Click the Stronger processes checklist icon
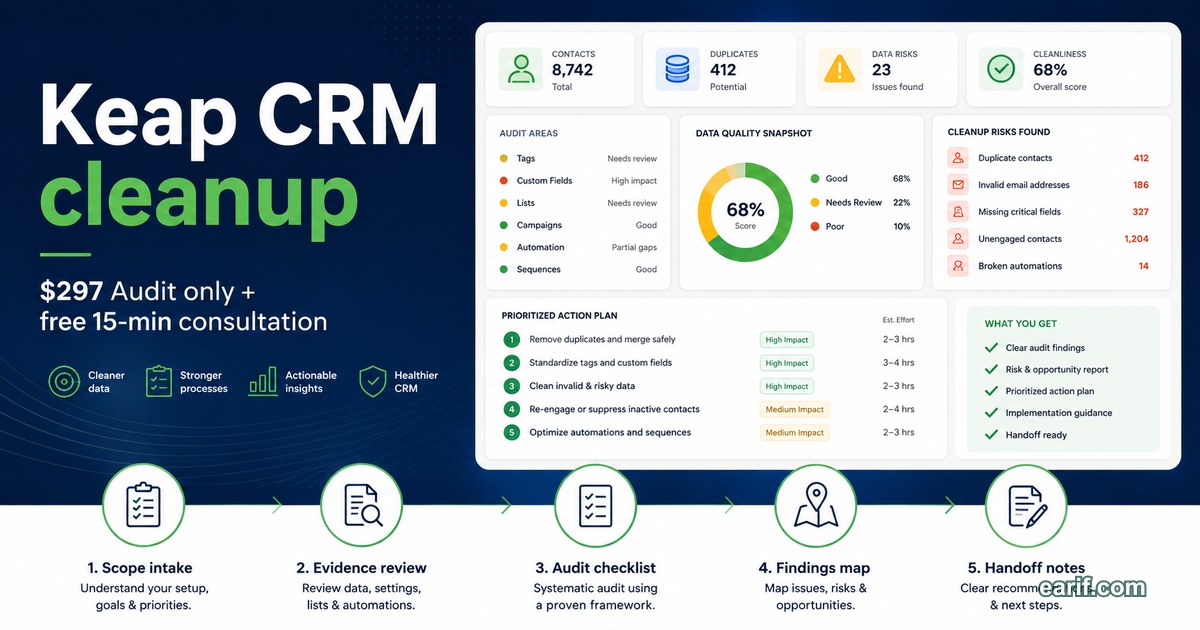 point(159,381)
